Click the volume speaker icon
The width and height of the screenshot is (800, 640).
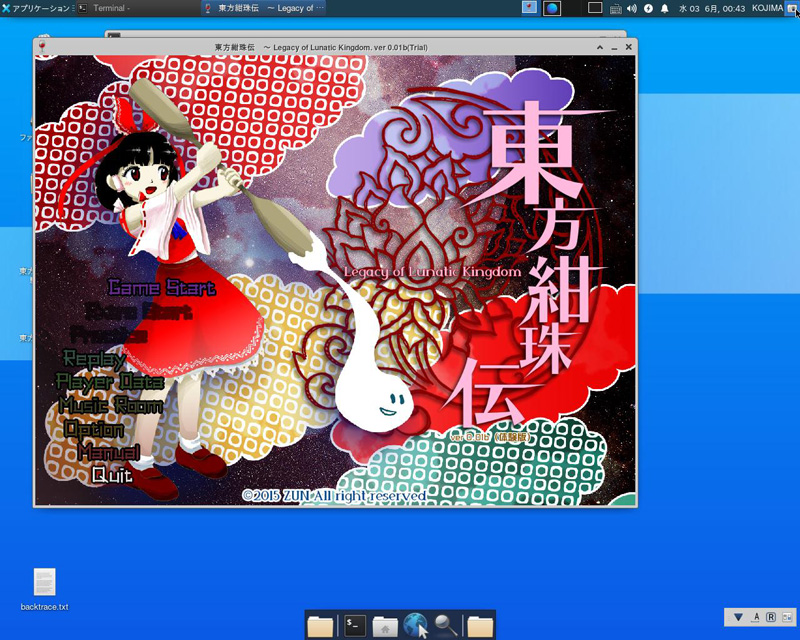pyautogui.click(x=632, y=9)
